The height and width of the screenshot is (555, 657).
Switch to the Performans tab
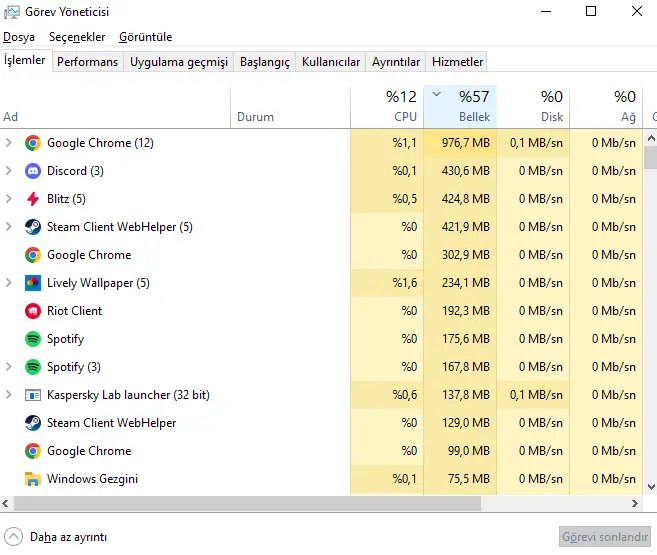click(88, 62)
